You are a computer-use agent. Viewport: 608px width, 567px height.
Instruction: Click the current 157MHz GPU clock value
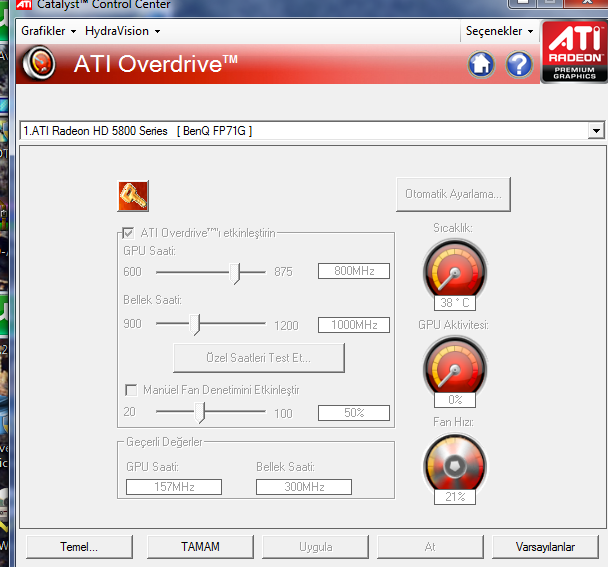point(174,487)
